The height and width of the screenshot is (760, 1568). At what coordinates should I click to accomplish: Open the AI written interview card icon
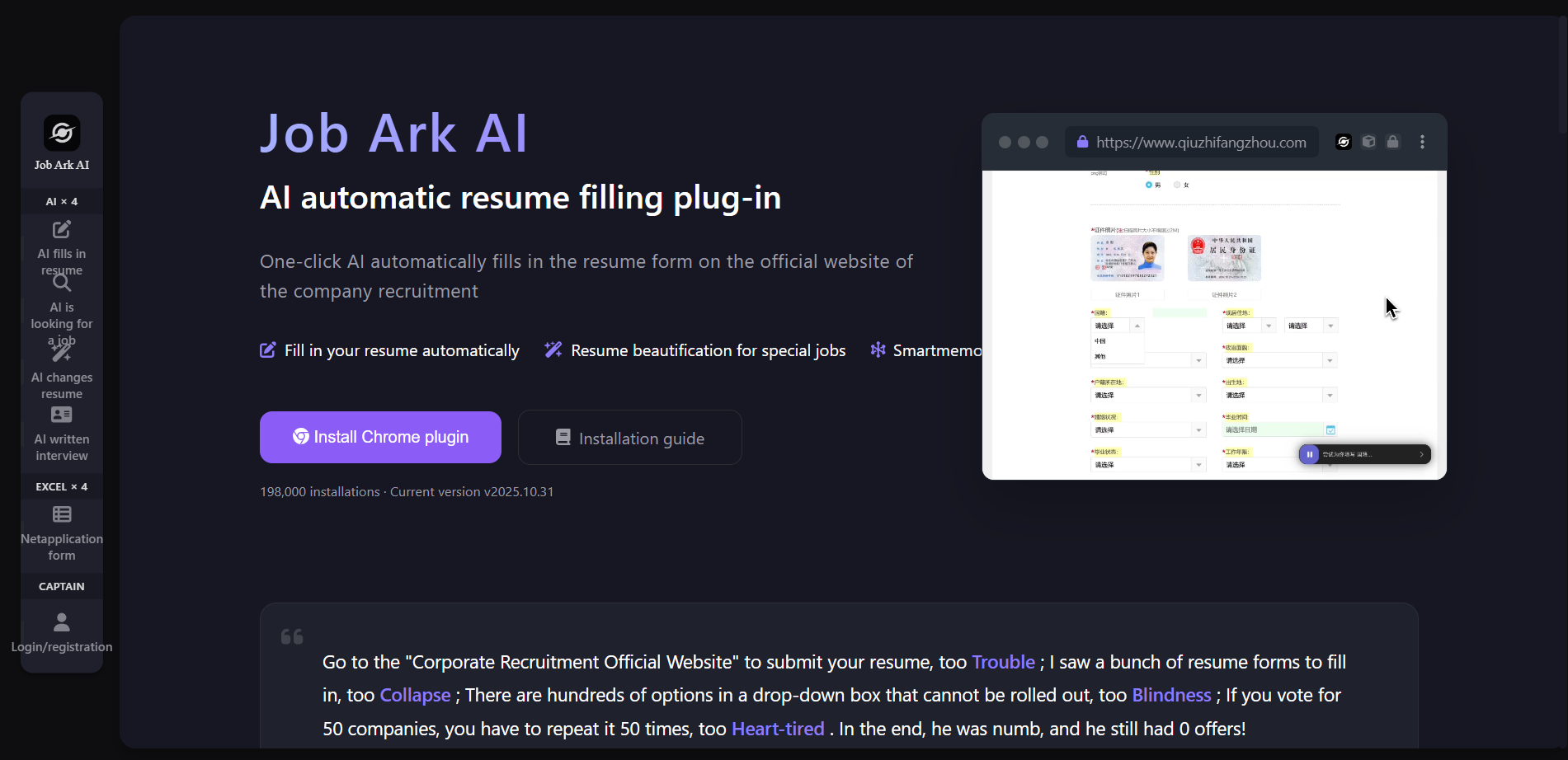coord(62,415)
